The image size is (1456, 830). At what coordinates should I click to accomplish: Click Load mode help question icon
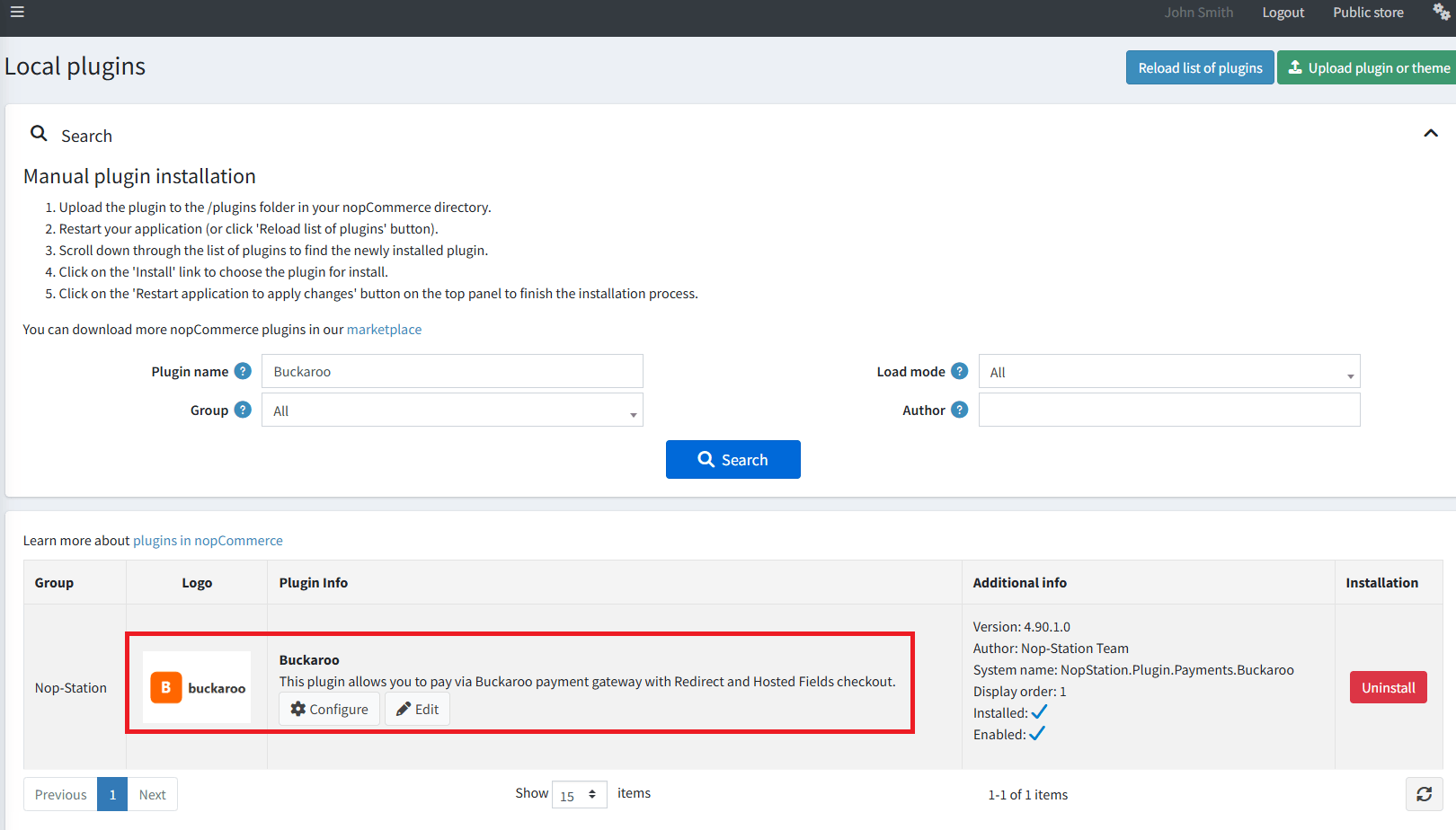960,371
